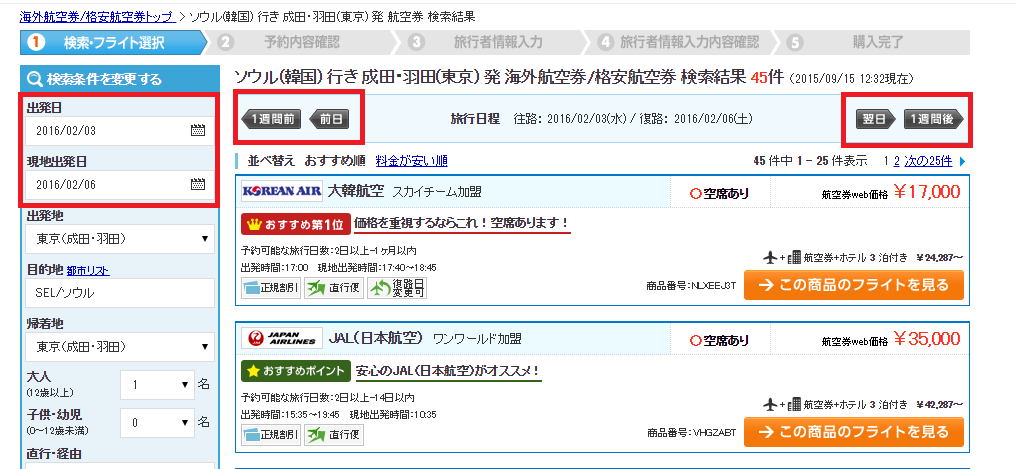Click the 出発日 date field 2016/02/03
The width and height of the screenshot is (1016, 469).
(x=120, y=131)
